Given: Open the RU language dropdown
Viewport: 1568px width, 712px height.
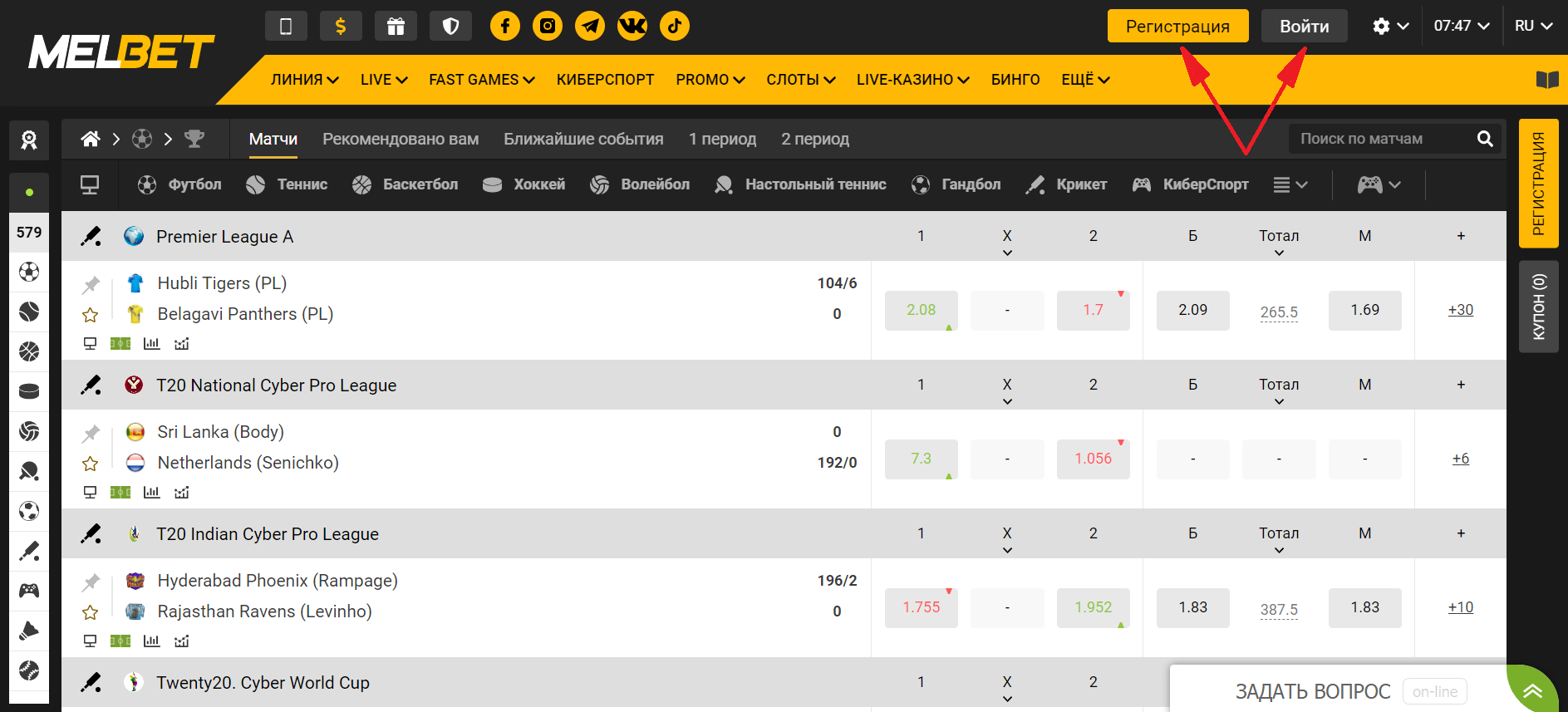Looking at the screenshot, I should 1533,26.
